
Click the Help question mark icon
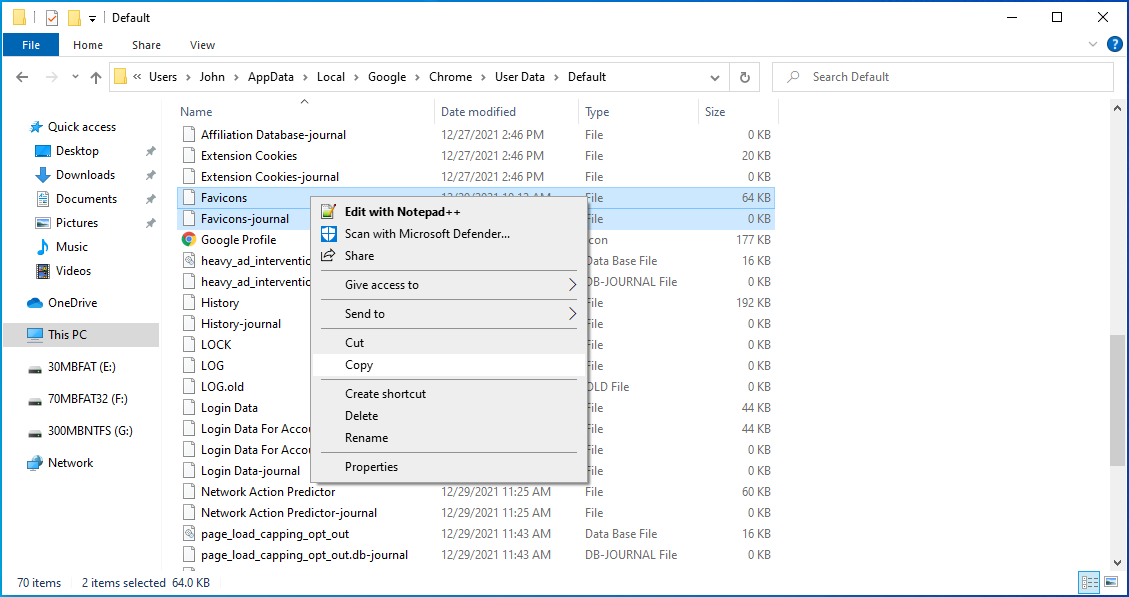1115,44
